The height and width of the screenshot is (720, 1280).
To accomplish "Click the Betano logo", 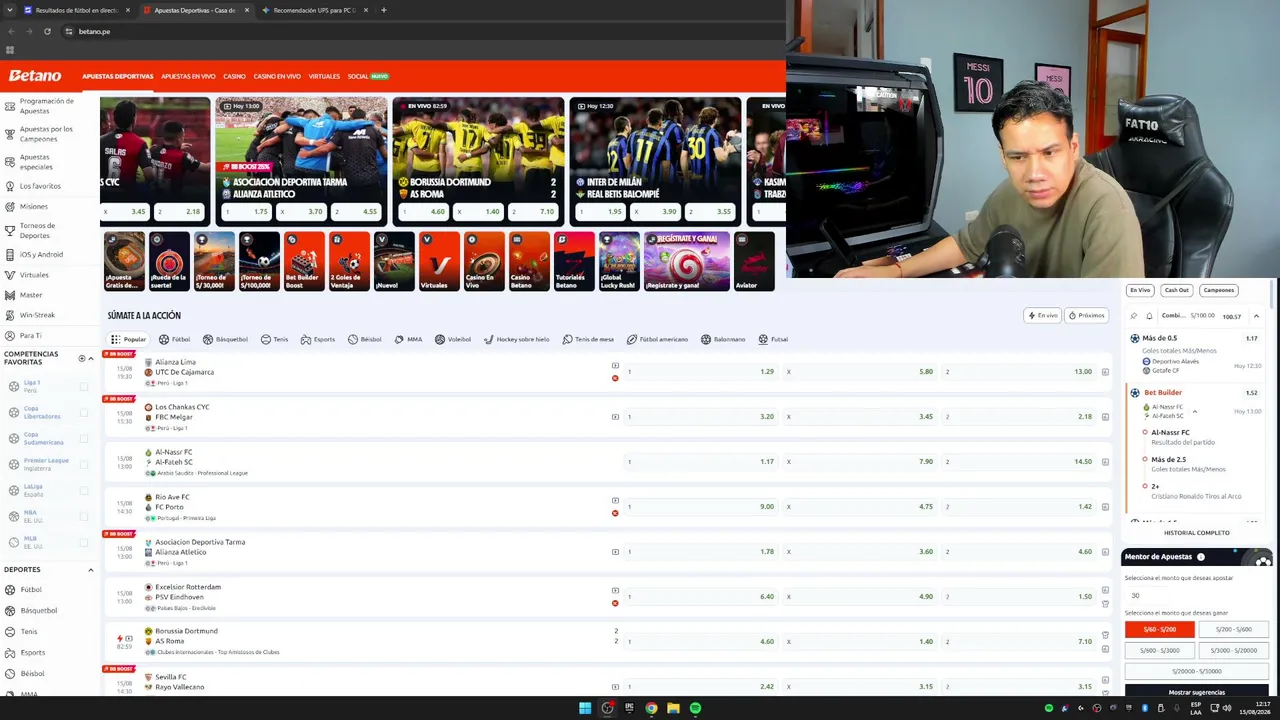I will [35, 76].
